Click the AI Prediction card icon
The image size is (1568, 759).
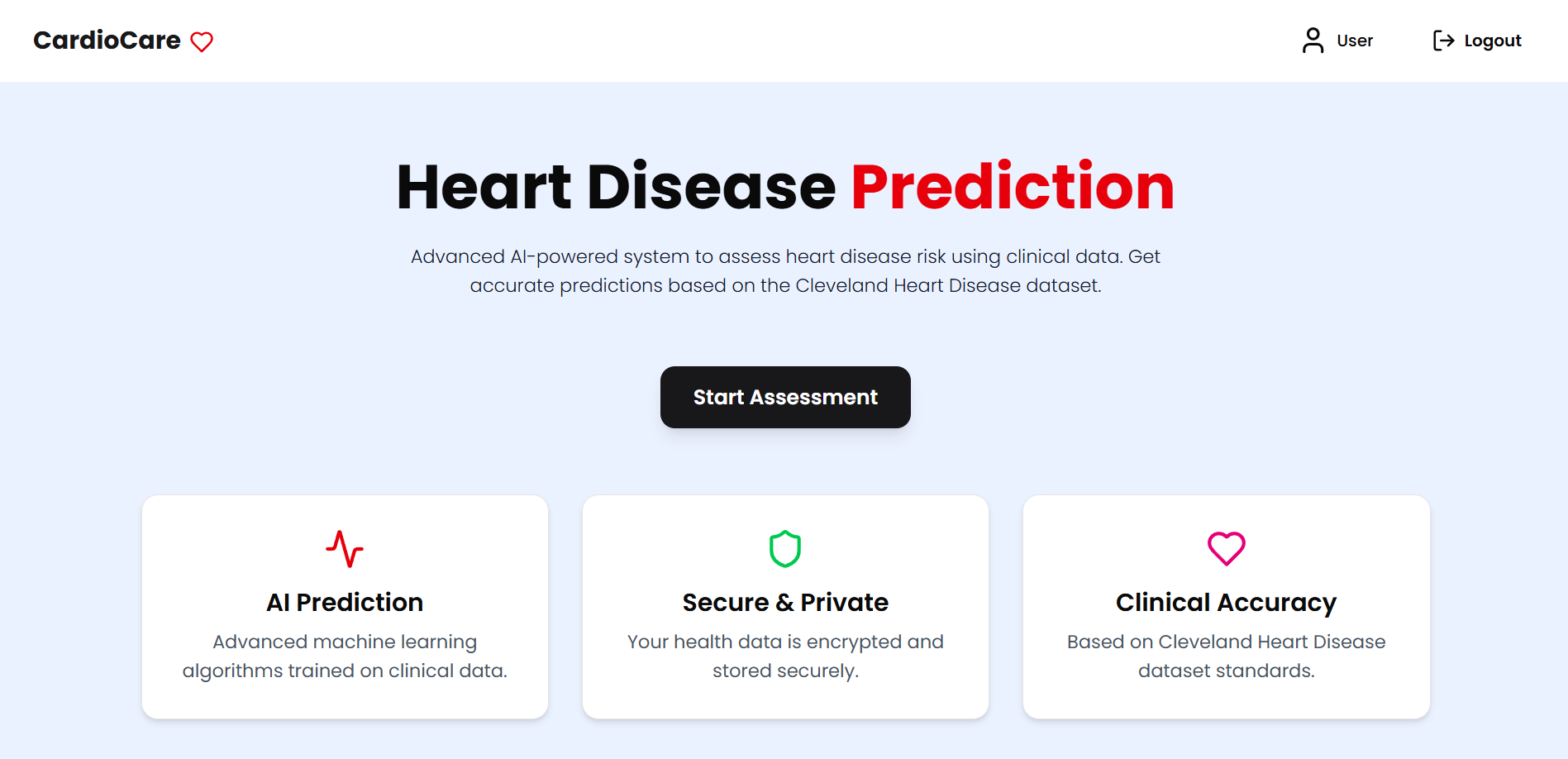pyautogui.click(x=345, y=547)
